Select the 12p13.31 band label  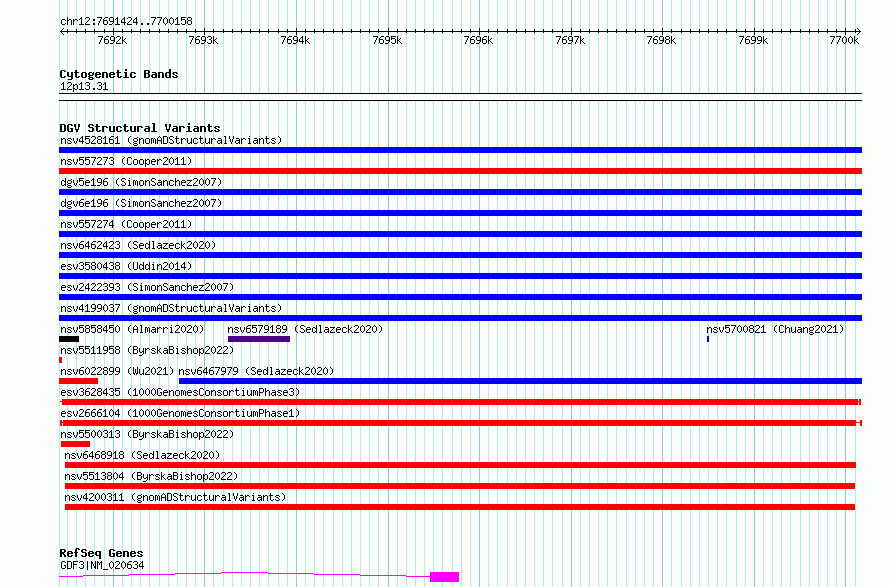84,87
